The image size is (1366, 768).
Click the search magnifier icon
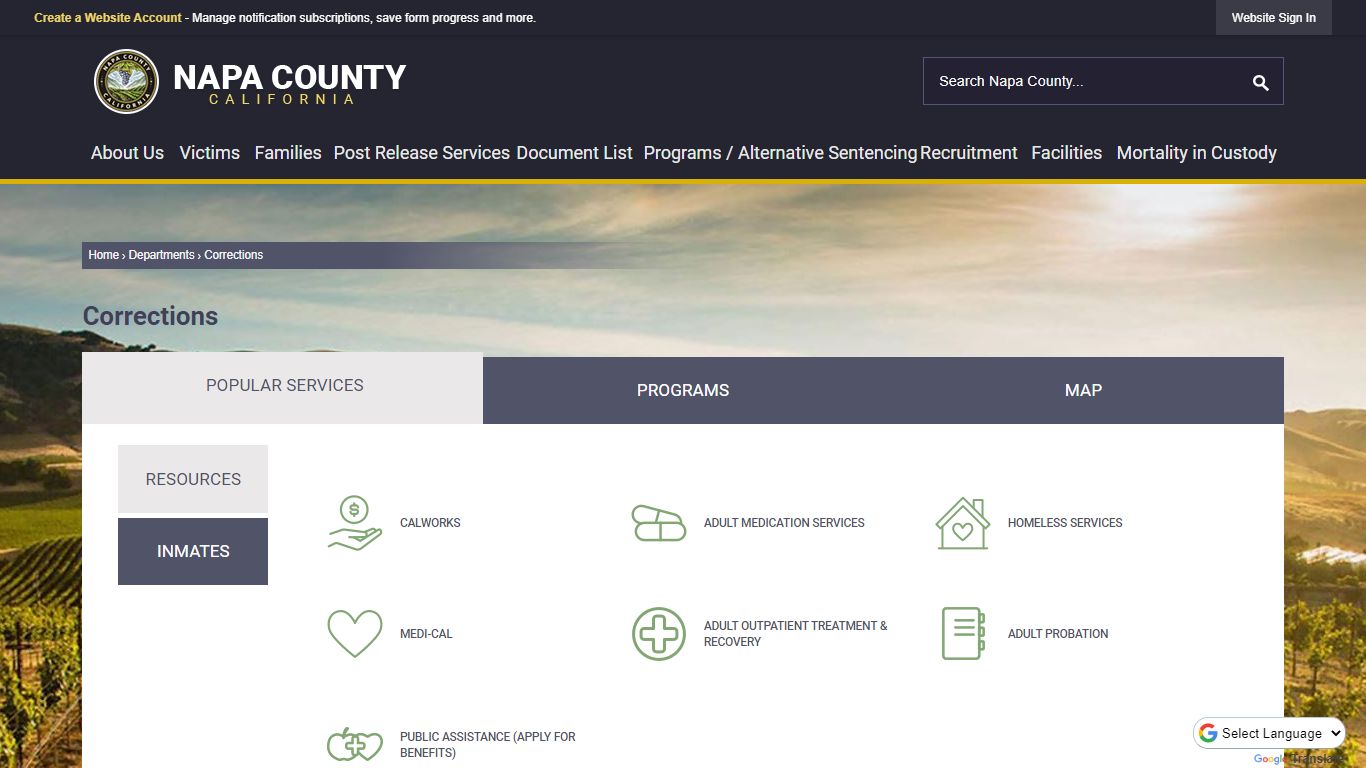point(1260,82)
